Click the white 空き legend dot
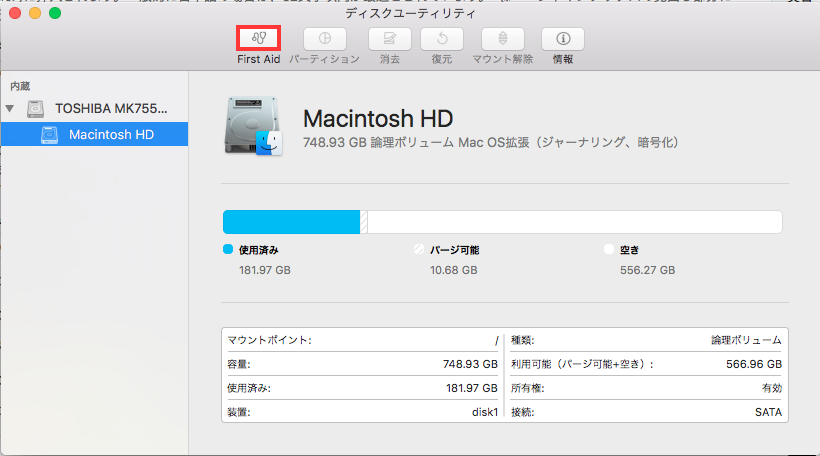Image resolution: width=820 pixels, height=456 pixels. (x=609, y=249)
